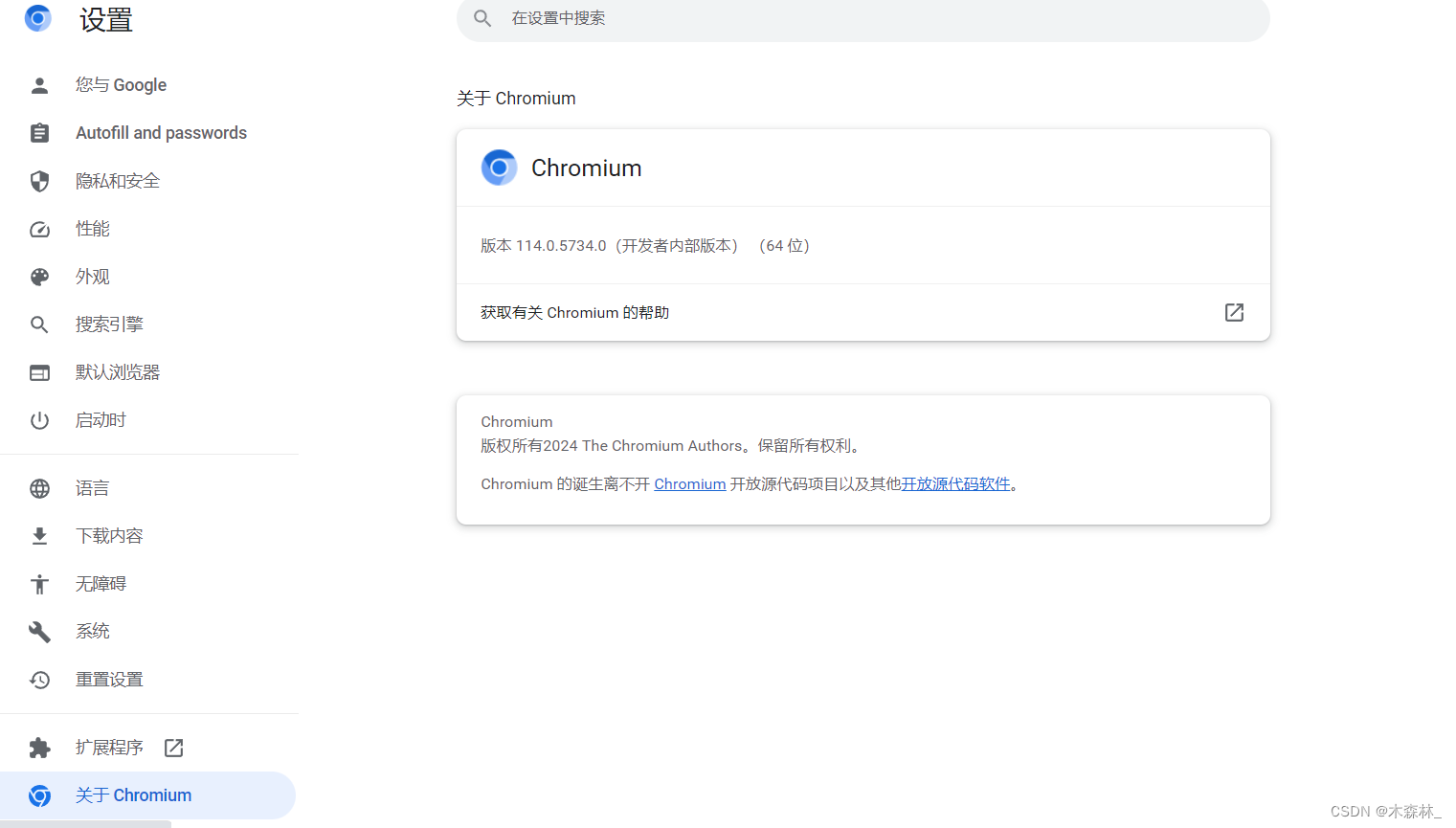Focus the 在设置中搜索 search field
1456x828 pixels.
pos(863,19)
